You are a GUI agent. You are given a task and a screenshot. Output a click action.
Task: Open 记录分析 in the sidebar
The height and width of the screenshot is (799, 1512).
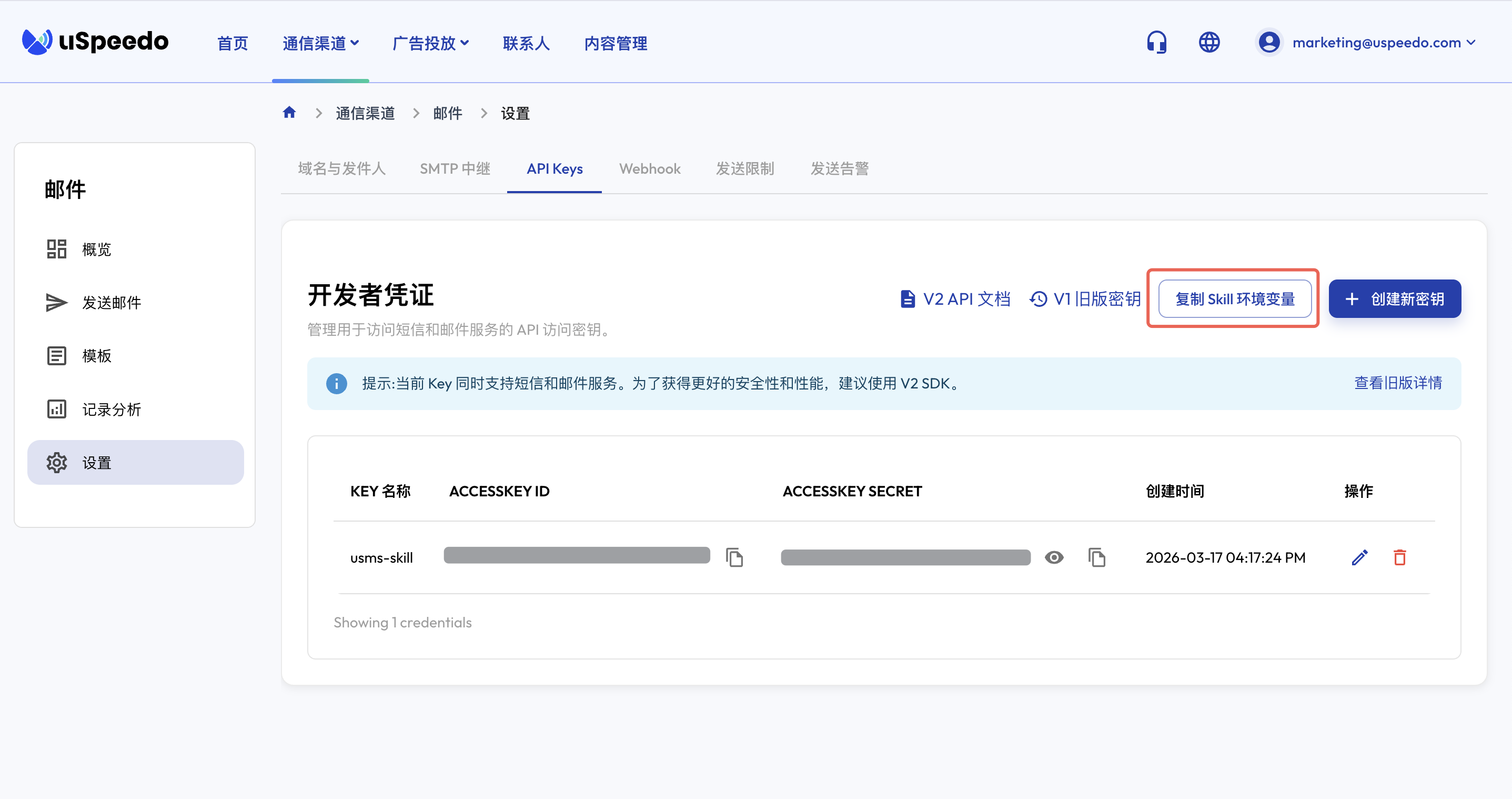pyautogui.click(x=112, y=409)
